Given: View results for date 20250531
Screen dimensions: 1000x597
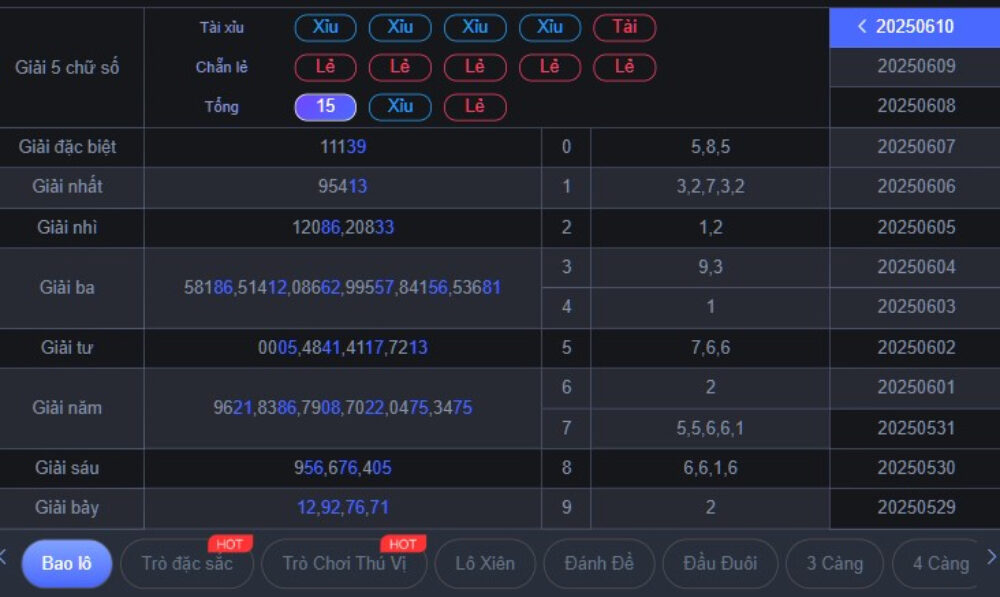Looking at the screenshot, I should [916, 428].
